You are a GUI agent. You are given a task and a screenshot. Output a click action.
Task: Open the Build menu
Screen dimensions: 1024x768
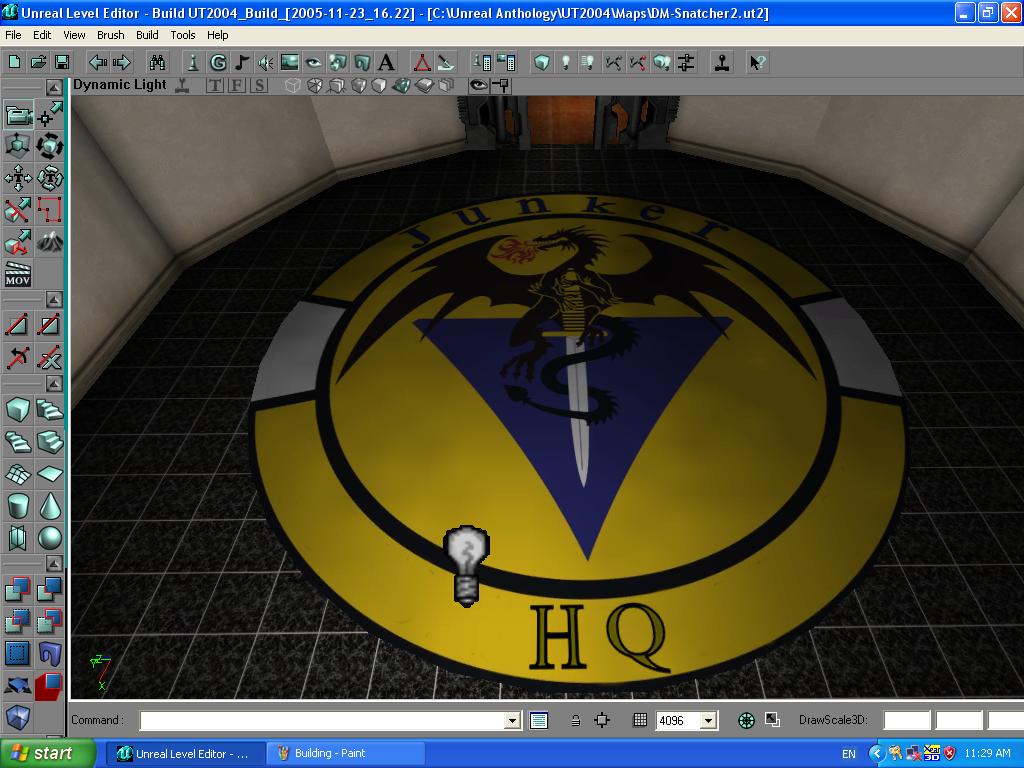point(147,35)
